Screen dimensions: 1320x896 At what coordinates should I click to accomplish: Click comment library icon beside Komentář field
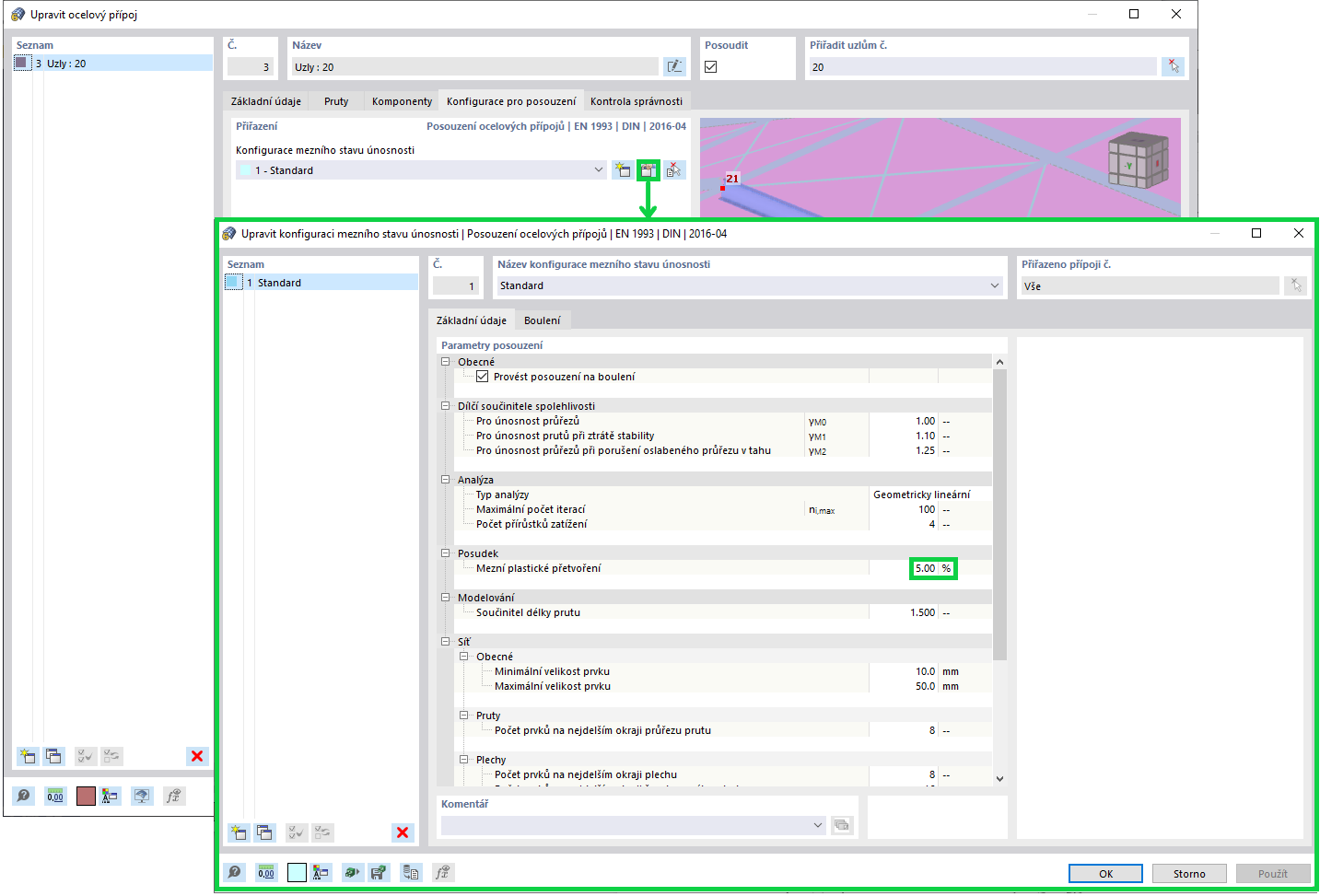[x=842, y=825]
